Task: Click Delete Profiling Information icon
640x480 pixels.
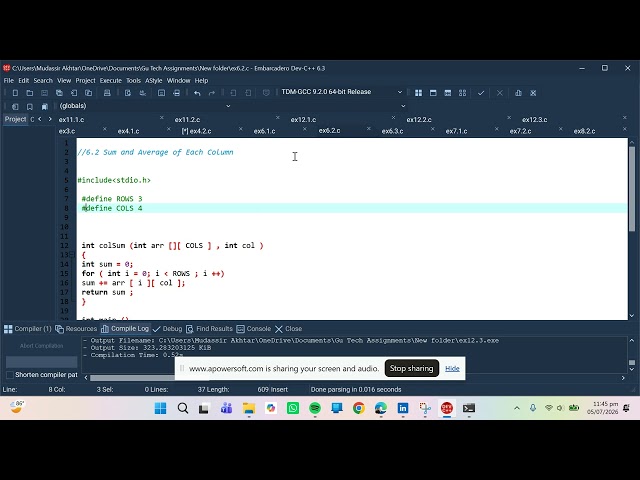Action: pyautogui.click(x=533, y=93)
